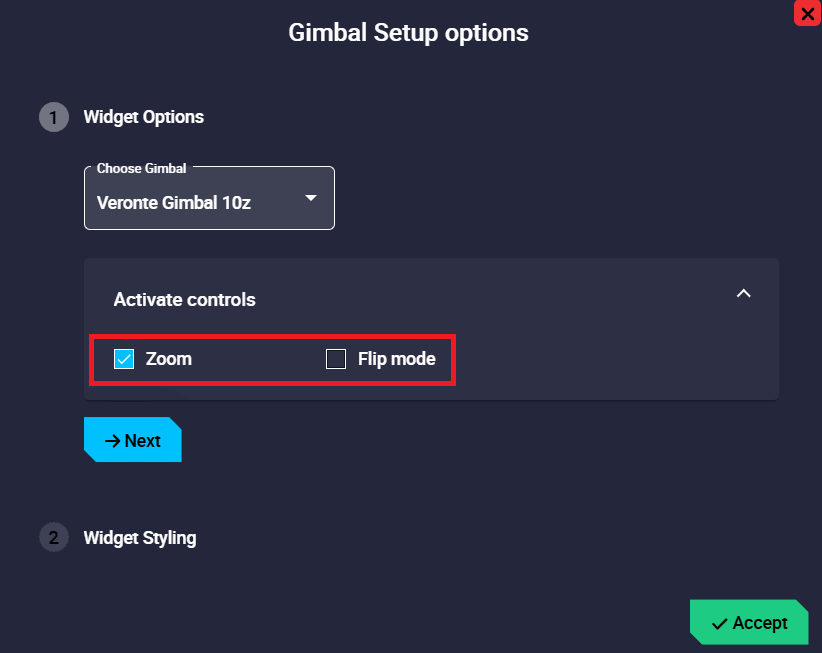This screenshot has width=822, height=653.
Task: Click the Gimbal Setup options title
Action: pyautogui.click(x=408, y=33)
